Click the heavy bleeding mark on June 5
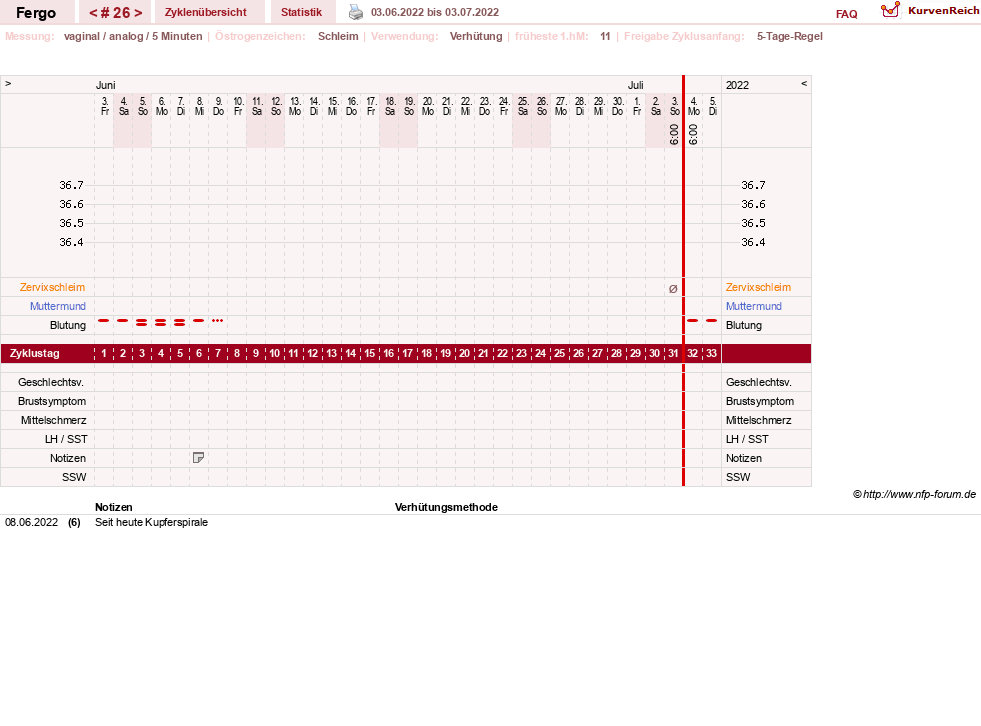This screenshot has width=981, height=726. [x=142, y=323]
